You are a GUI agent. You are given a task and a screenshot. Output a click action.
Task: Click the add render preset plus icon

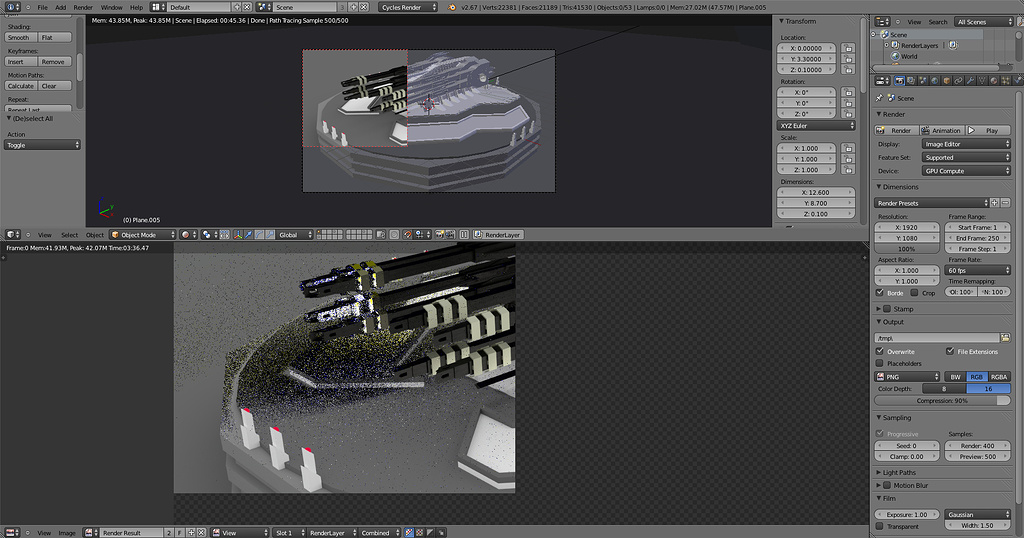995,203
